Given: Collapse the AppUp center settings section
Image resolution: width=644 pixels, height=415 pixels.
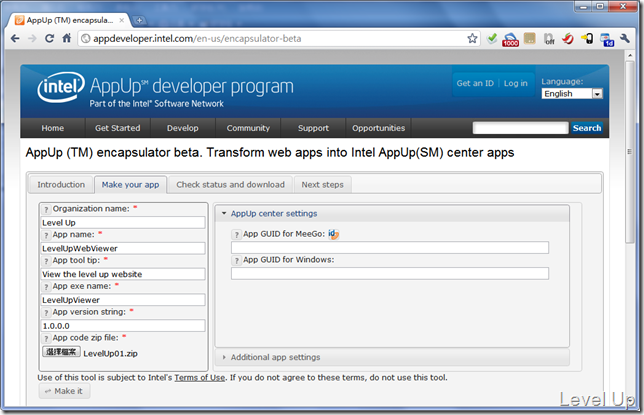Looking at the screenshot, I should (x=392, y=214).
